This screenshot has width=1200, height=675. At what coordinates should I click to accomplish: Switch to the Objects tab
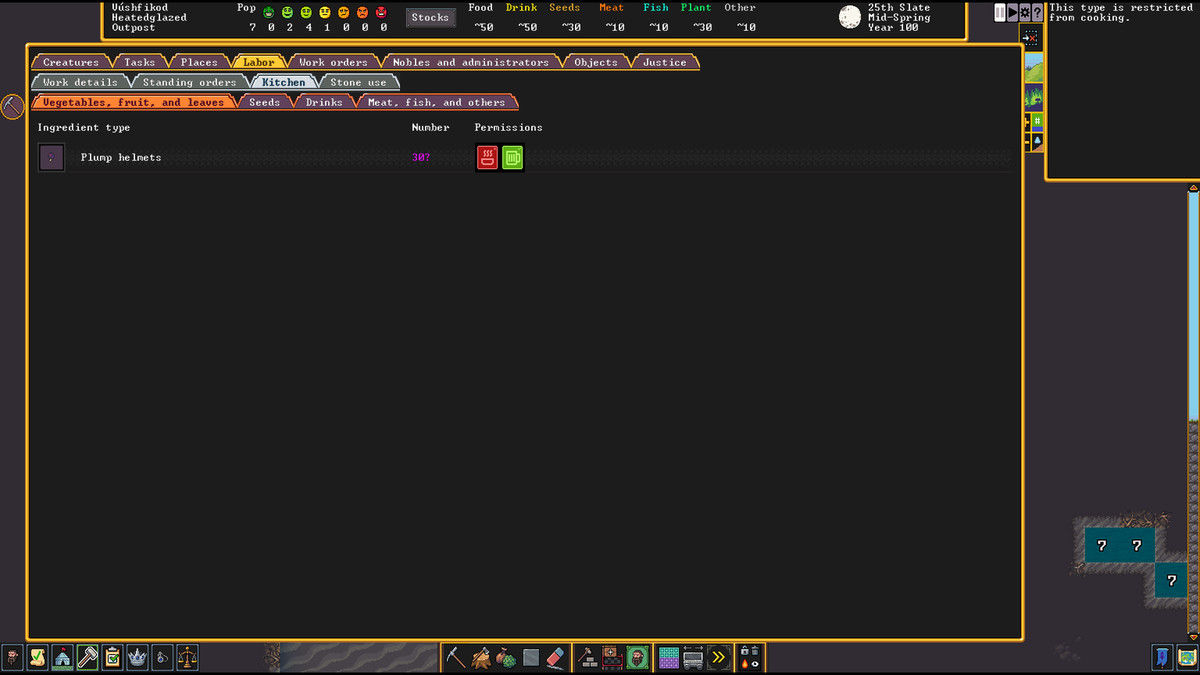point(596,62)
